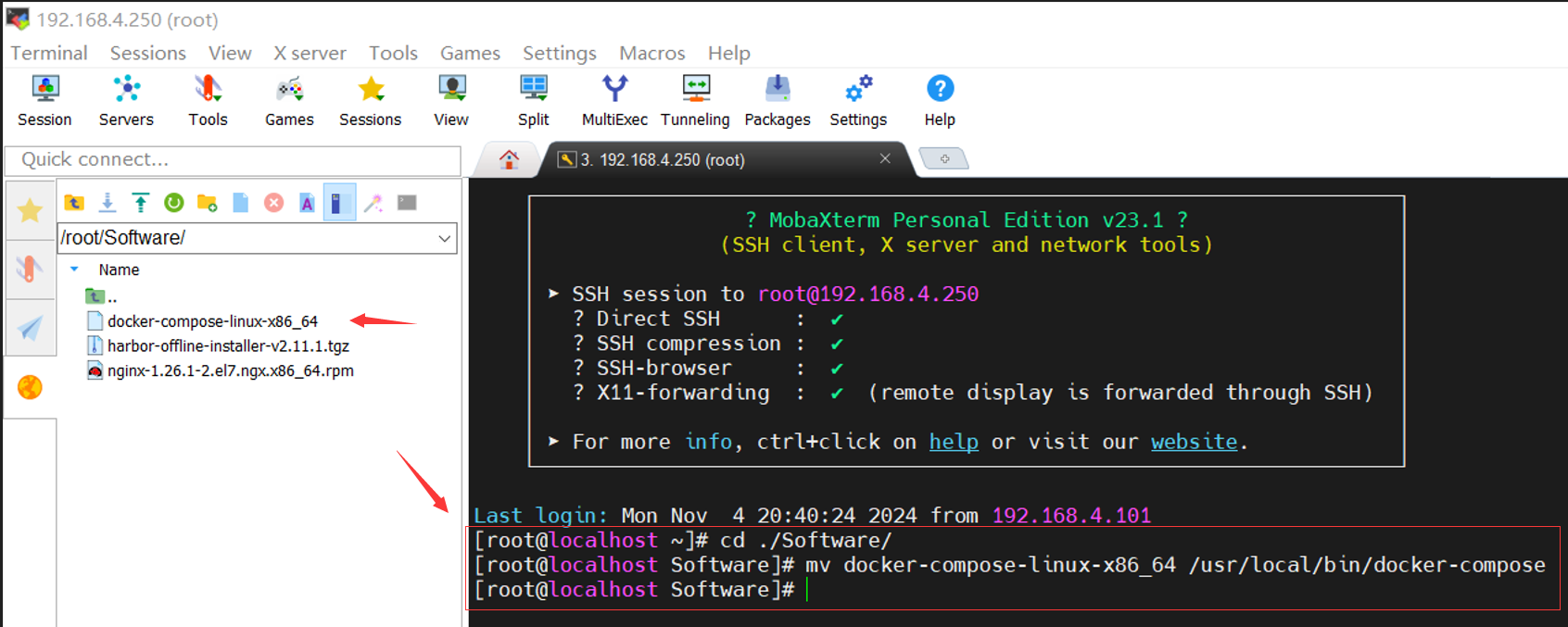Delete selected file with red X icon
The image size is (1568, 627).
point(273,203)
